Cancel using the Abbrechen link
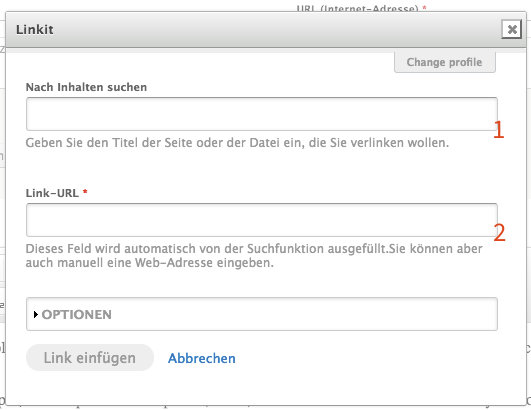Image resolution: width=531 pixels, height=410 pixels. pyautogui.click(x=202, y=358)
